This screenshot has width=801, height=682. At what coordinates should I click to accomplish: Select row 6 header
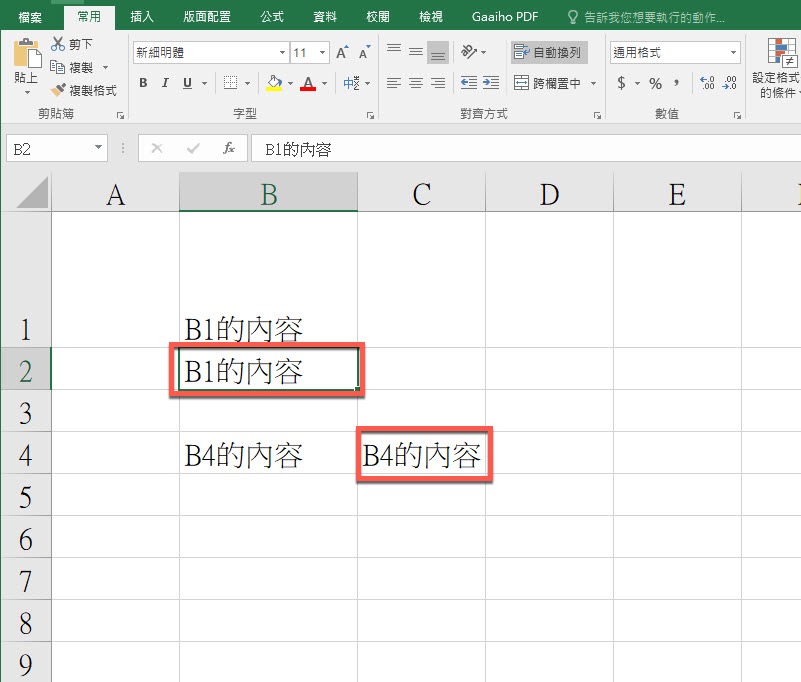coord(26,537)
